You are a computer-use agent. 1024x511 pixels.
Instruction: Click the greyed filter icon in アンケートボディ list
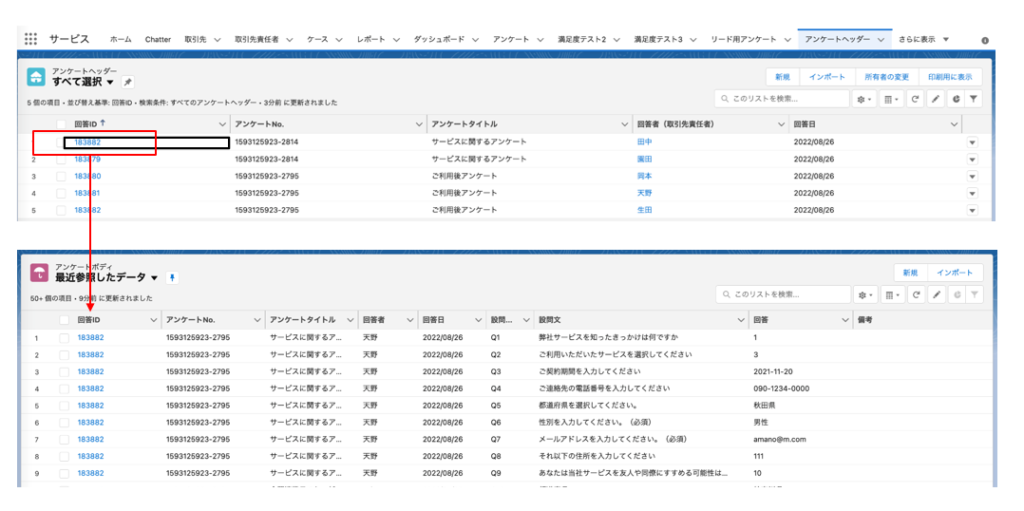pyautogui.click(x=974, y=295)
